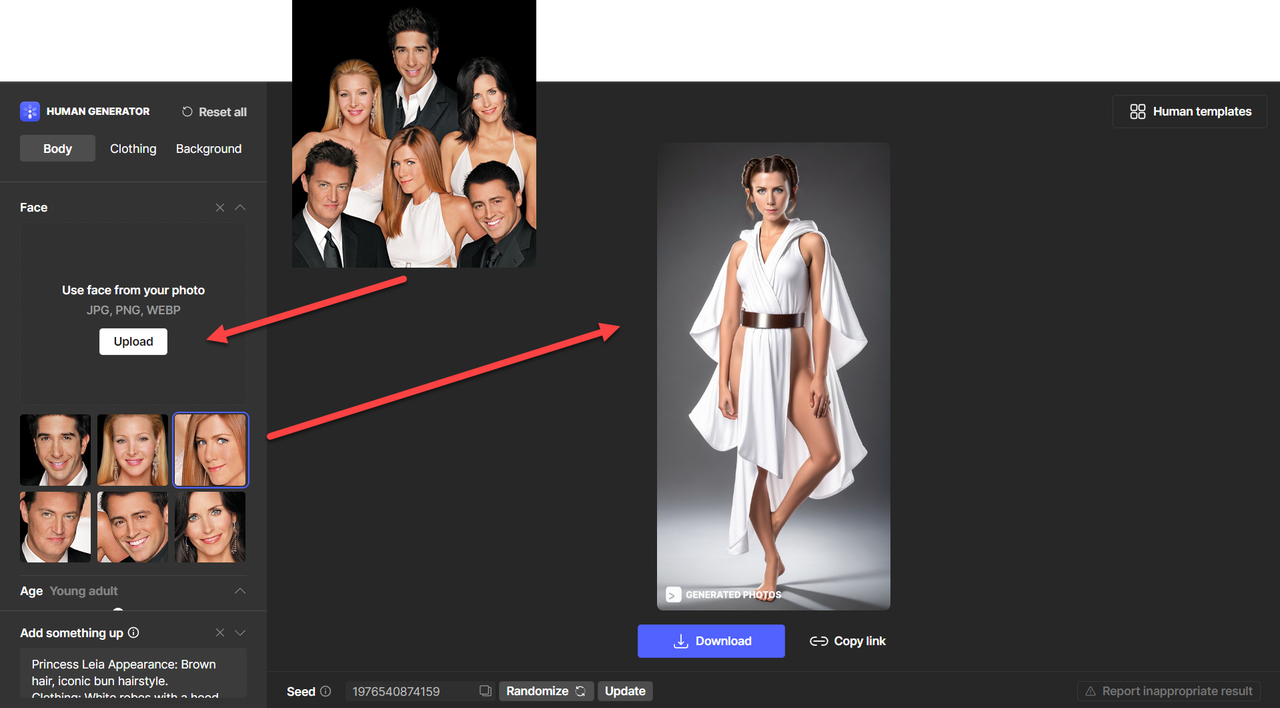Clear the Face section with its X
Viewport: 1280px width, 708px height.
pyautogui.click(x=220, y=207)
